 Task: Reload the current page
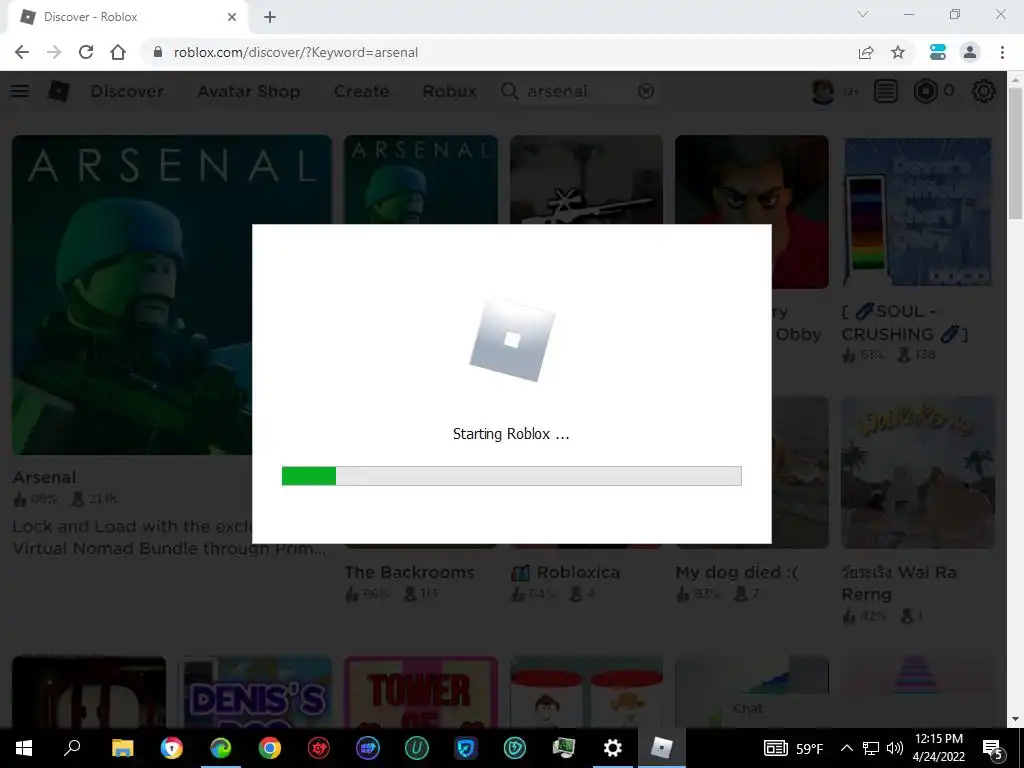tap(86, 52)
